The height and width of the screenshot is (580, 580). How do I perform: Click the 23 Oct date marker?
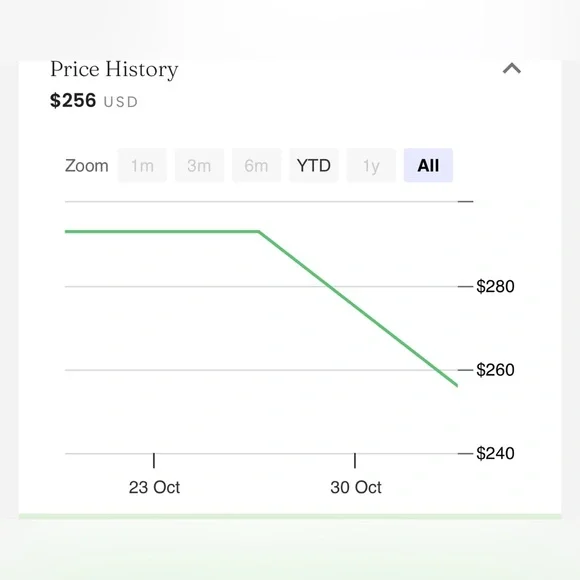[154, 487]
